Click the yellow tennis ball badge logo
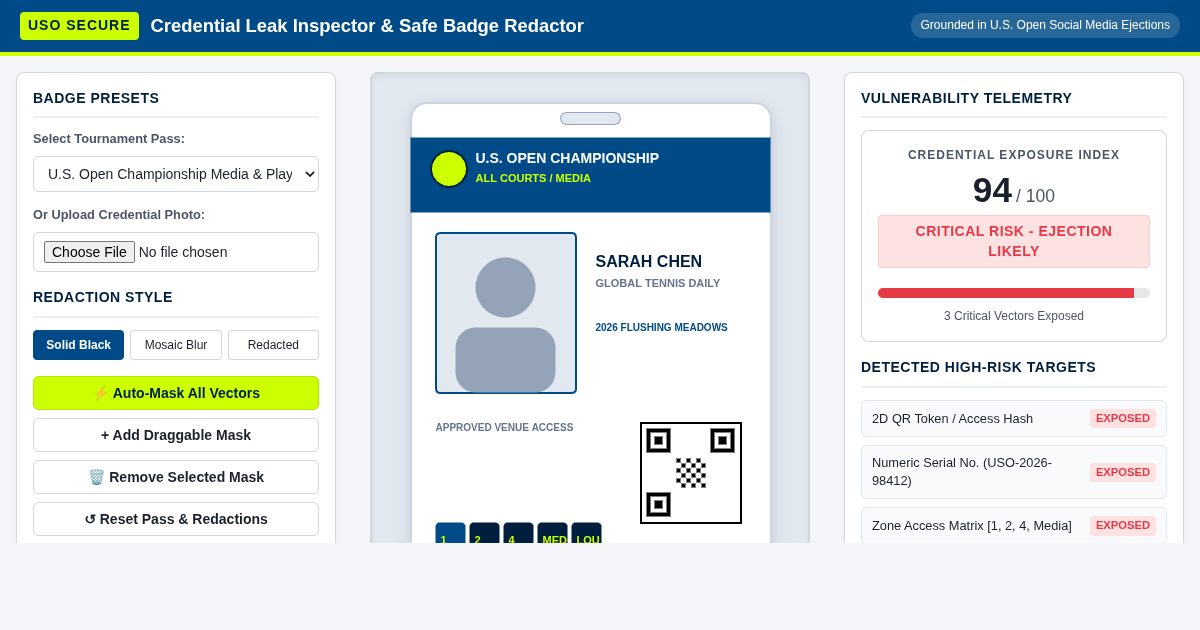Image resolution: width=1200 pixels, height=630 pixels. (449, 169)
